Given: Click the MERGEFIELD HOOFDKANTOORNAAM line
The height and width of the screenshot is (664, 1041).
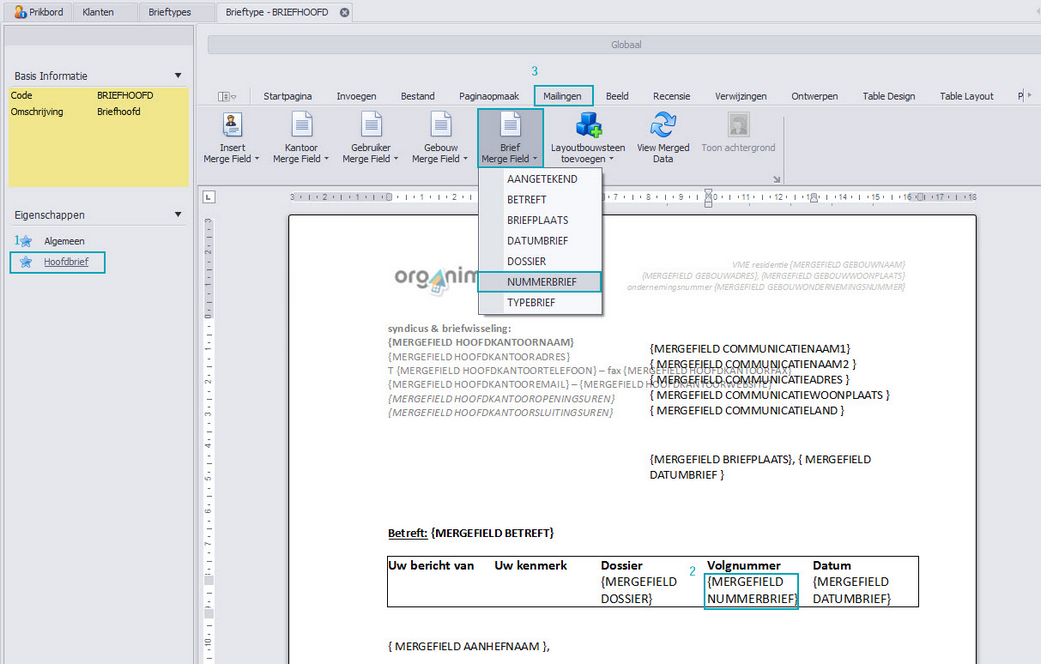Looking at the screenshot, I should coord(481,343).
